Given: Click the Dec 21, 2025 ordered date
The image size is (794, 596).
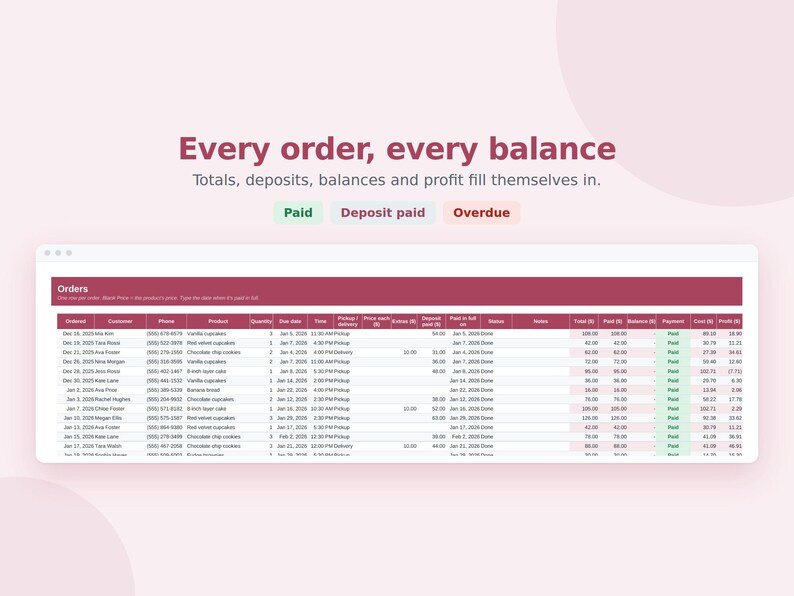Looking at the screenshot, I should tap(78, 352).
